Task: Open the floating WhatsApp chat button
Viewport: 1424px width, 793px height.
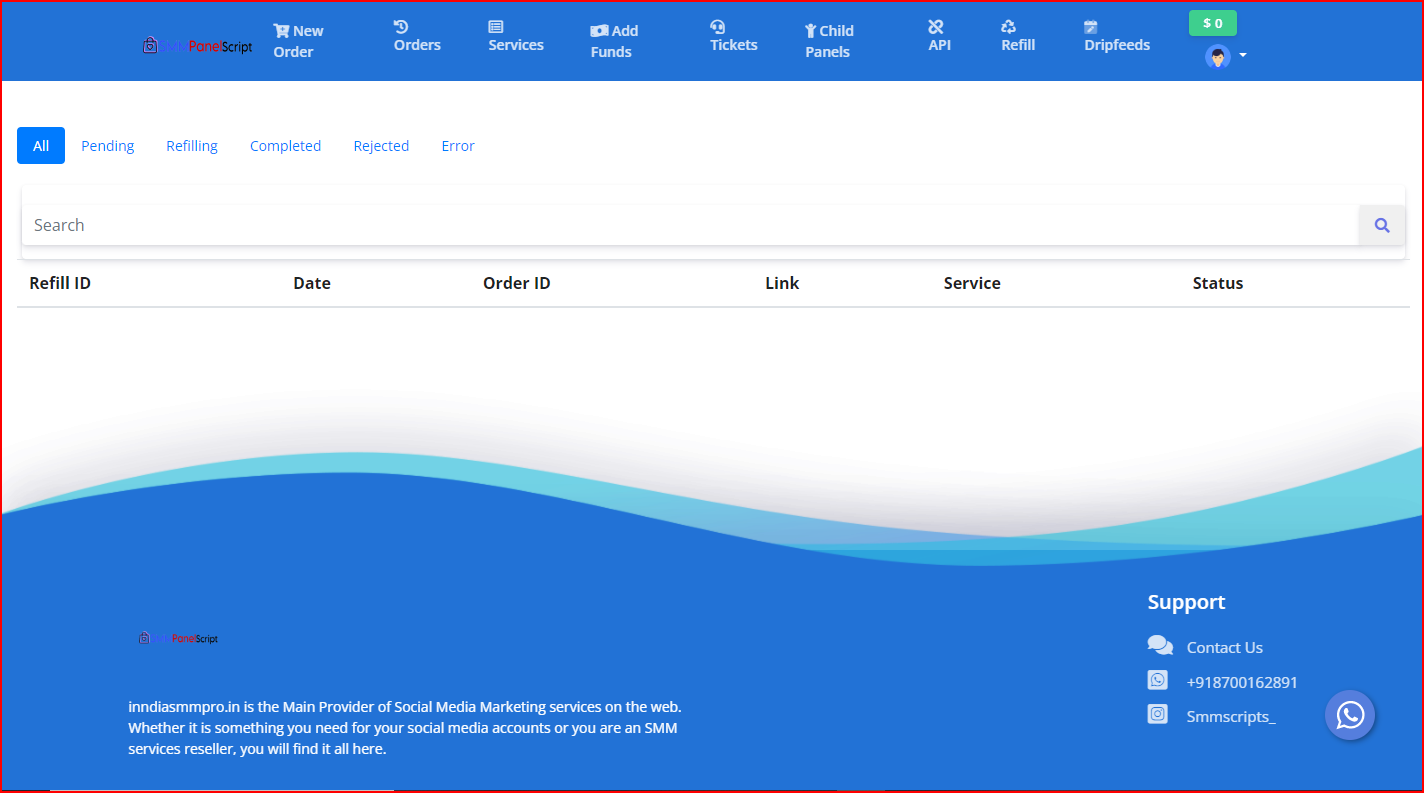Action: [1350, 715]
